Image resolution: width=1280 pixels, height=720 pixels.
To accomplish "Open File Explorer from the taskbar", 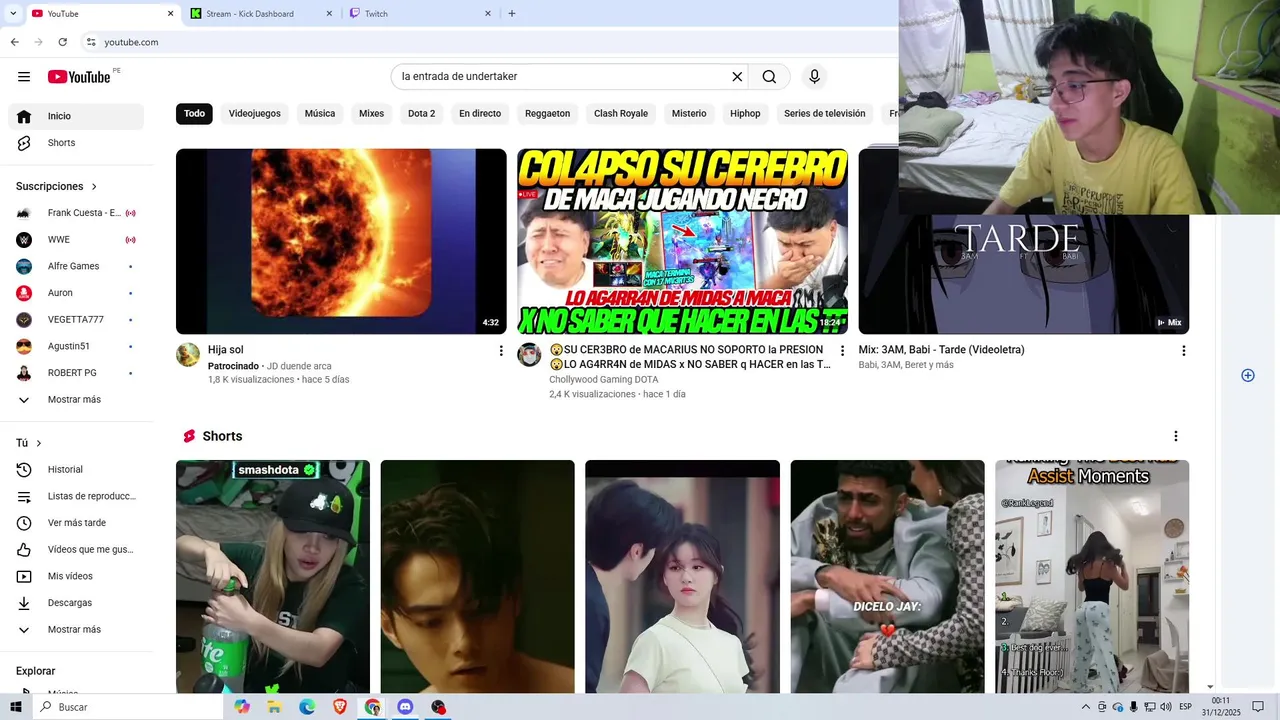I will pos(274,707).
